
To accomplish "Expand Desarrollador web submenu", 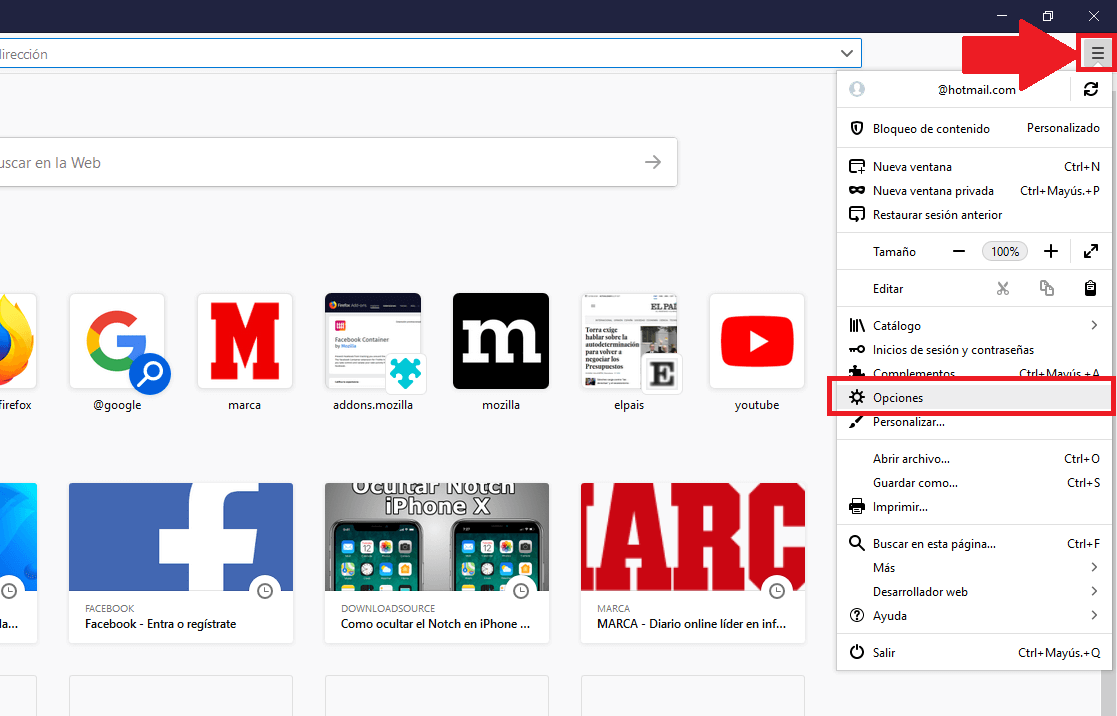I will coord(974,592).
